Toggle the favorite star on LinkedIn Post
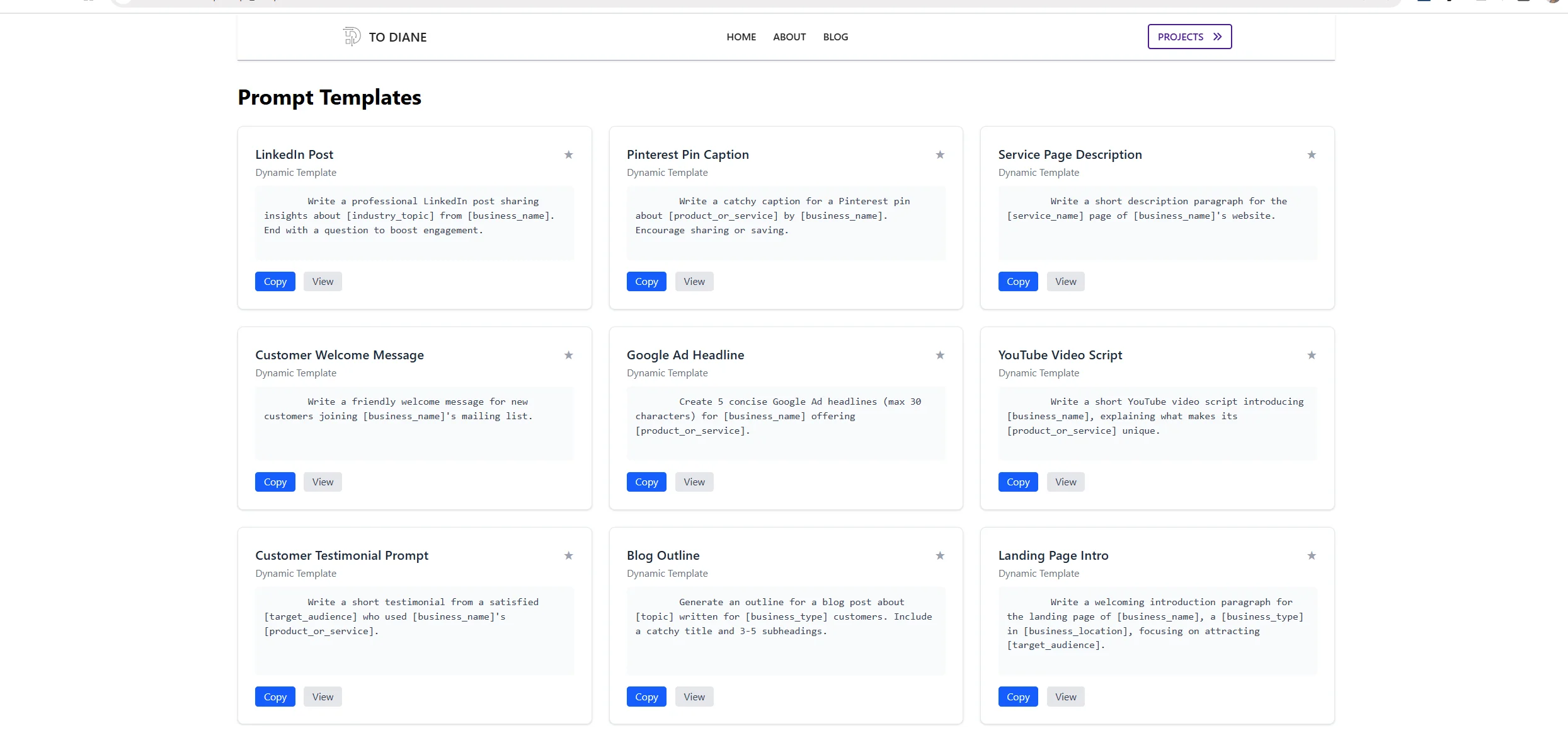 (568, 154)
